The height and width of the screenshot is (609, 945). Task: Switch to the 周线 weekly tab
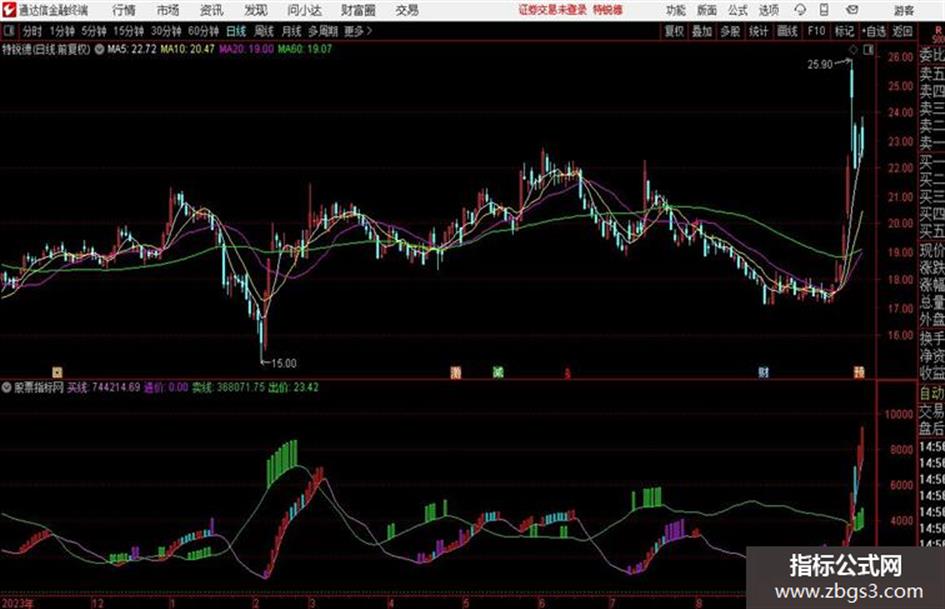coord(263,31)
